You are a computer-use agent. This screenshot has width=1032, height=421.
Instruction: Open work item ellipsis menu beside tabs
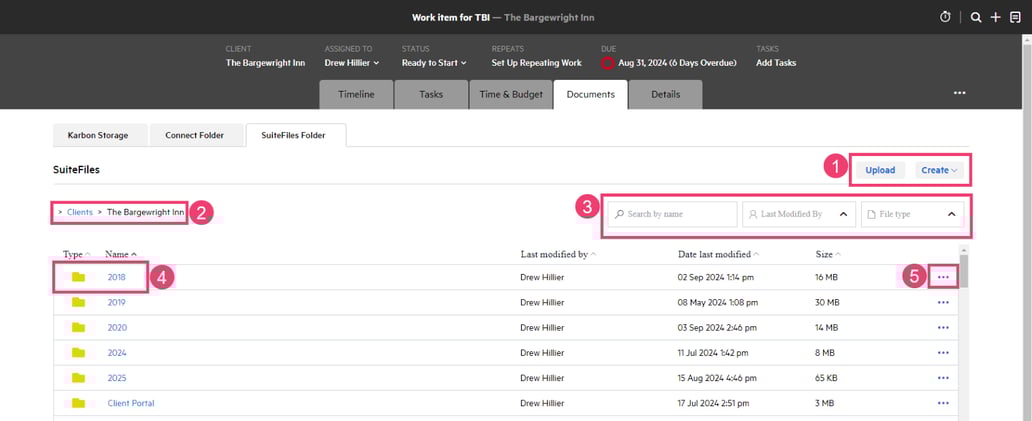(x=959, y=93)
